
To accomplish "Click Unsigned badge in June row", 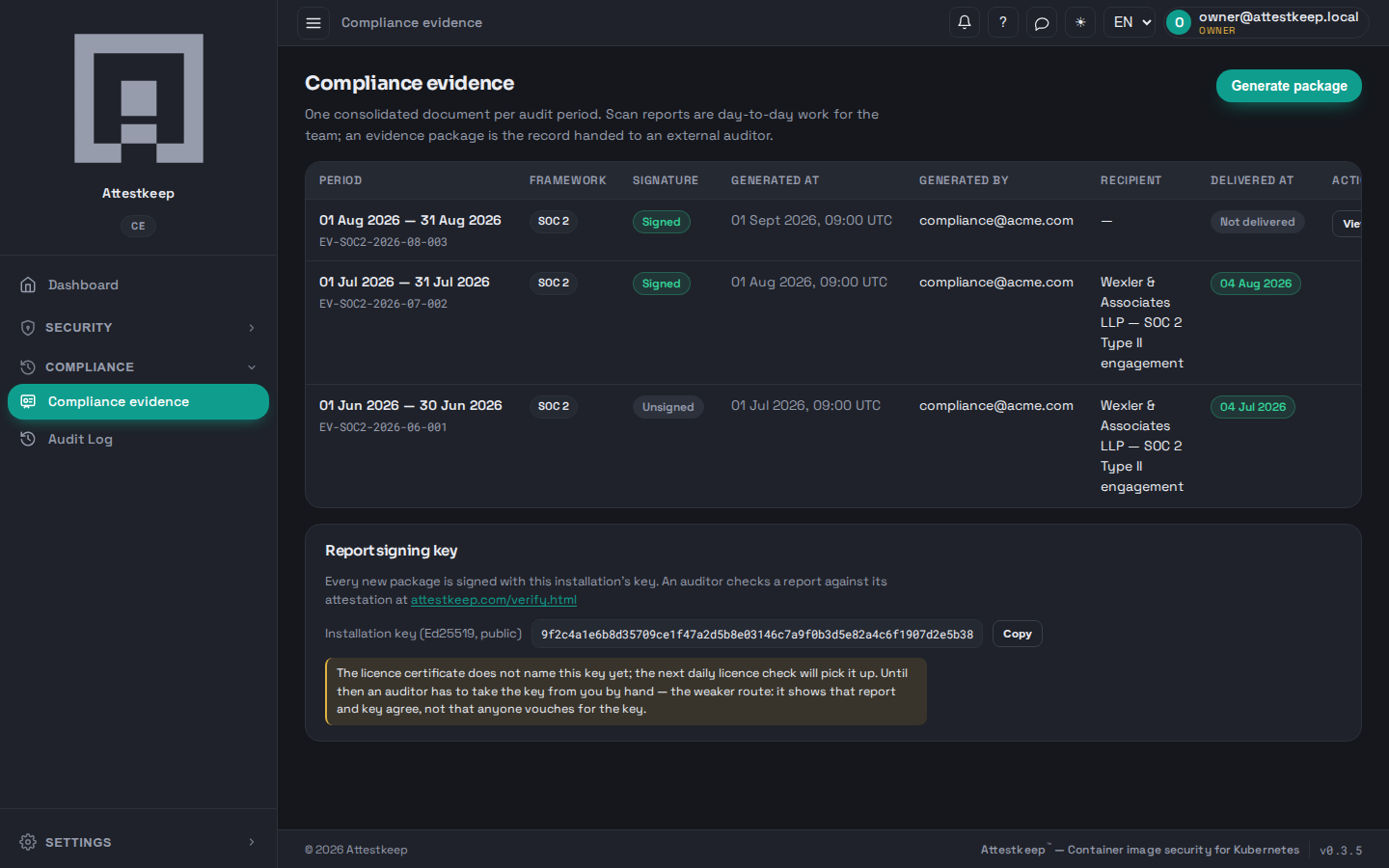I will 668,407.
